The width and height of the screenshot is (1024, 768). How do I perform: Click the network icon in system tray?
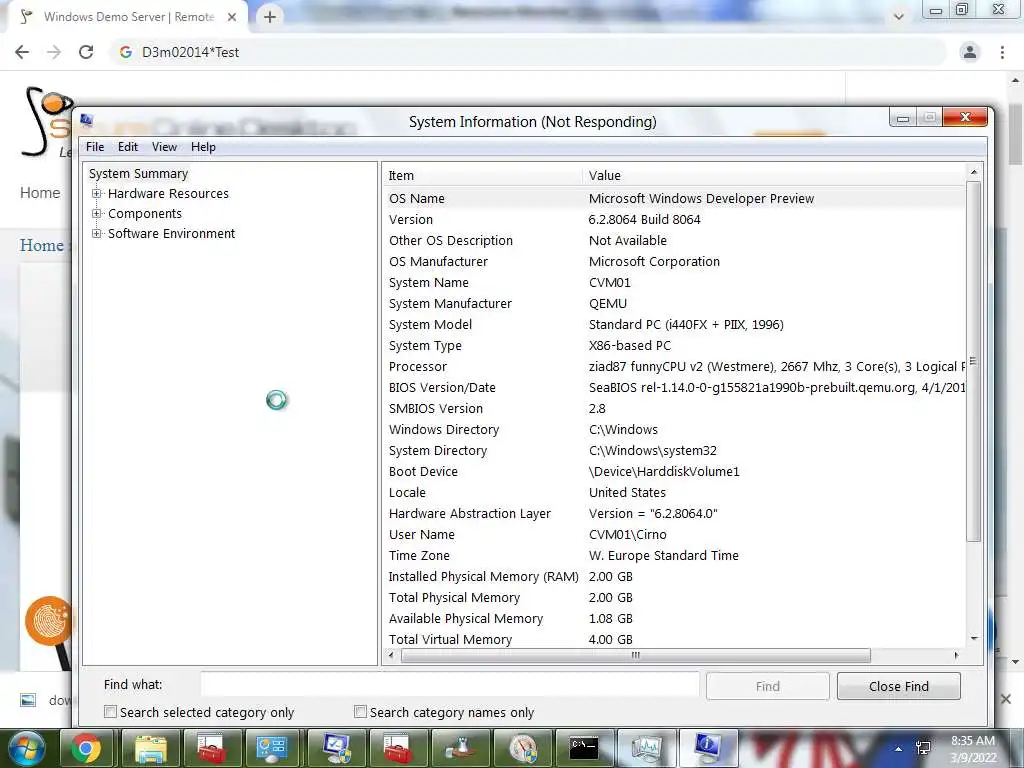coord(923,748)
